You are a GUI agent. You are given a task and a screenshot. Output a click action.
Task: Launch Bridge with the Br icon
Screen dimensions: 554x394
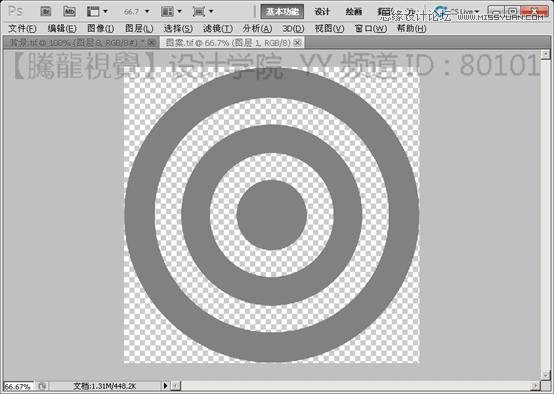coord(46,11)
